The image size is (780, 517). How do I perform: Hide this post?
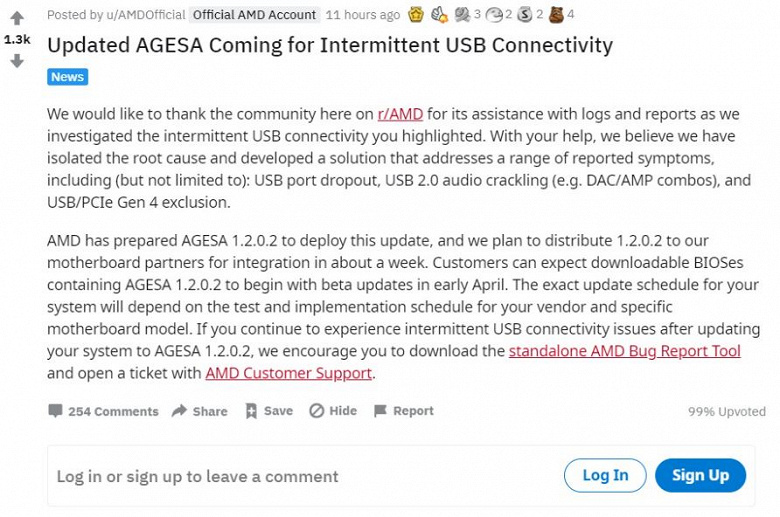(x=333, y=411)
